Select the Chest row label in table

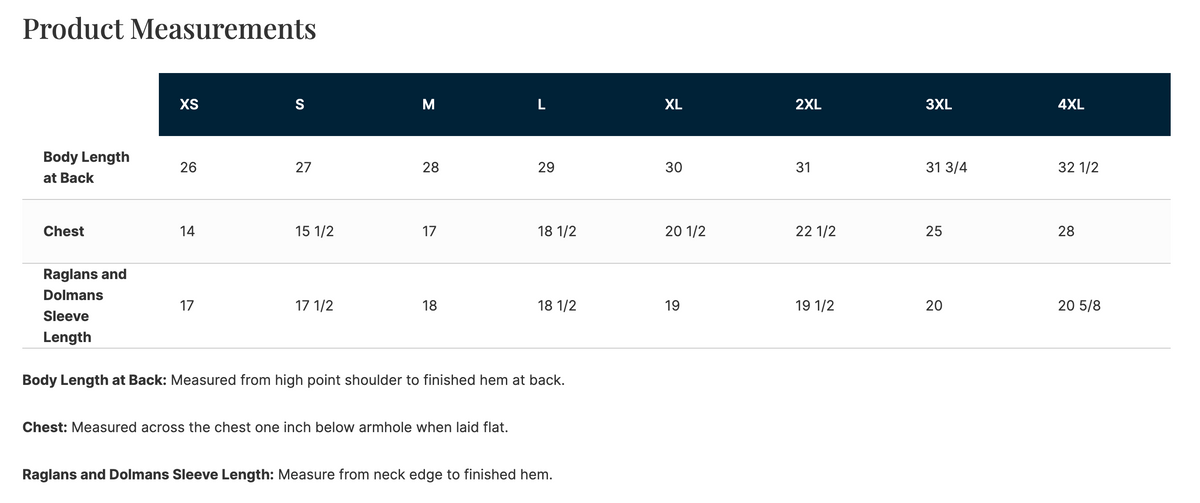[x=64, y=231]
